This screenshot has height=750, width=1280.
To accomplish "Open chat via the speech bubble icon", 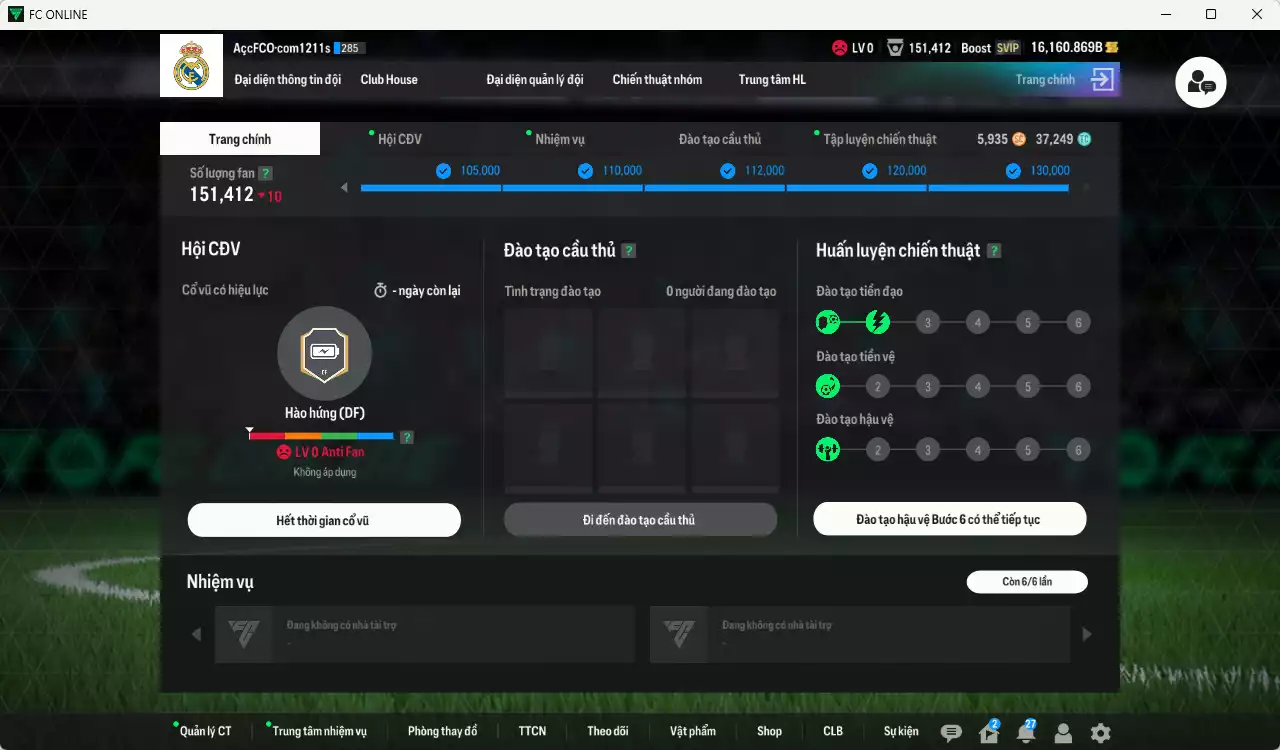I will coord(952,732).
